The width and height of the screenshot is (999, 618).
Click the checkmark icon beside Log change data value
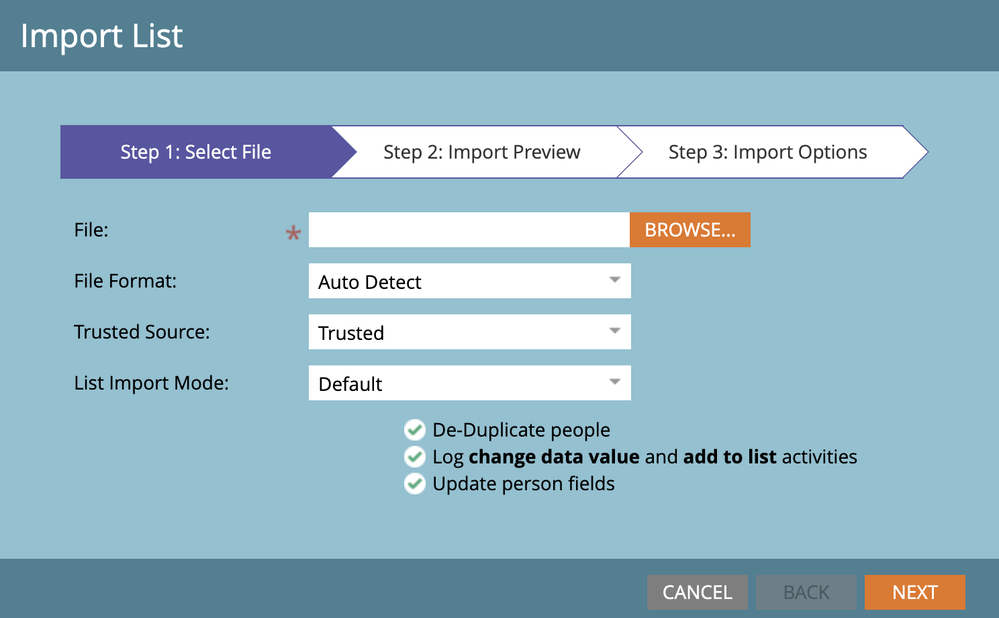(x=414, y=457)
